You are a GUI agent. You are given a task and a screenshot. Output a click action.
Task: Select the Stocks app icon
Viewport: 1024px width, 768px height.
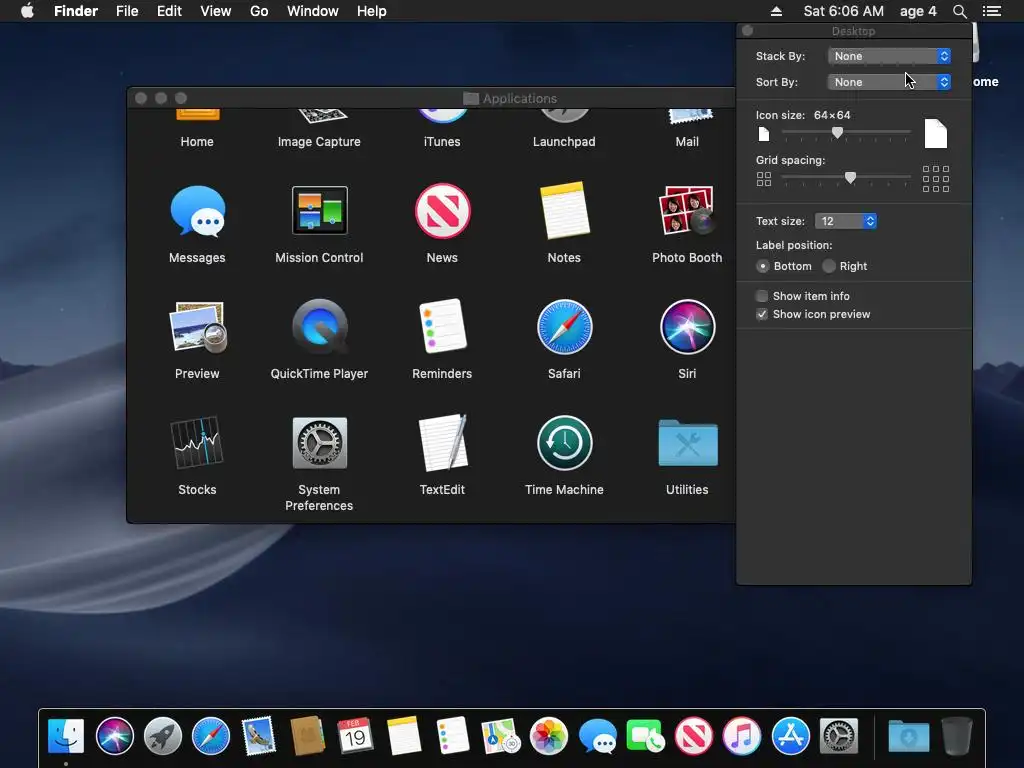(197, 442)
